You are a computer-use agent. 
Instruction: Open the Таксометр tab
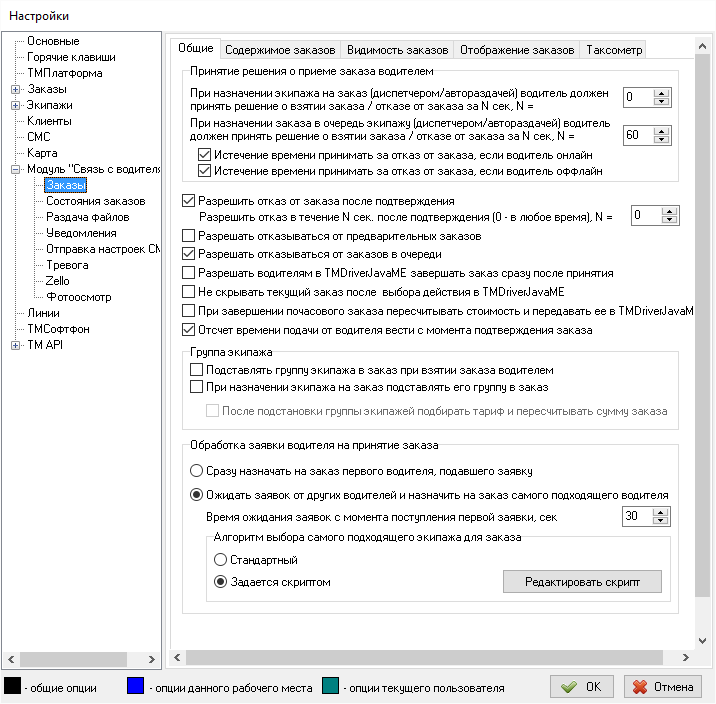(x=614, y=49)
